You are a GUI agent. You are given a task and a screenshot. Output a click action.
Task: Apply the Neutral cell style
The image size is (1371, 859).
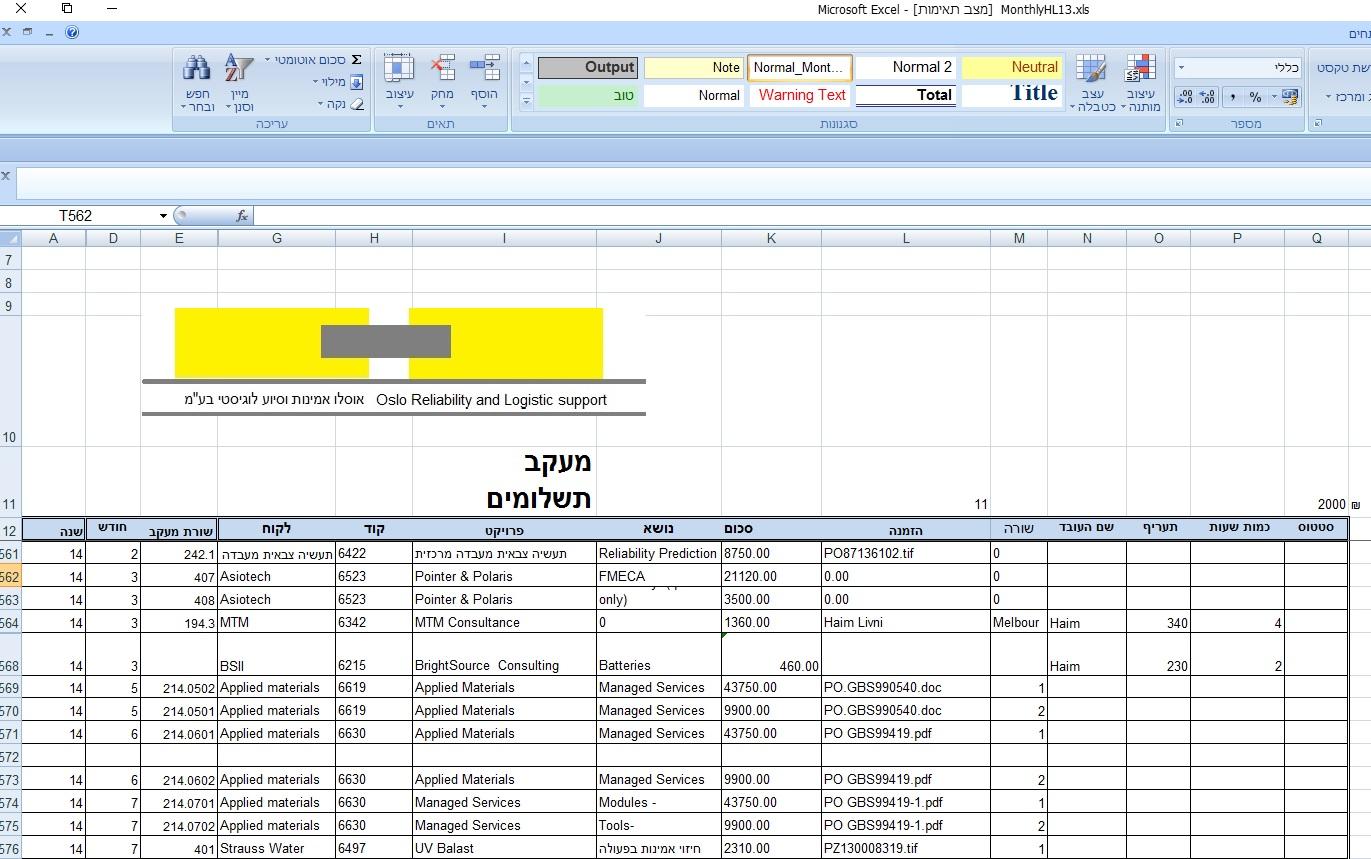point(1011,67)
